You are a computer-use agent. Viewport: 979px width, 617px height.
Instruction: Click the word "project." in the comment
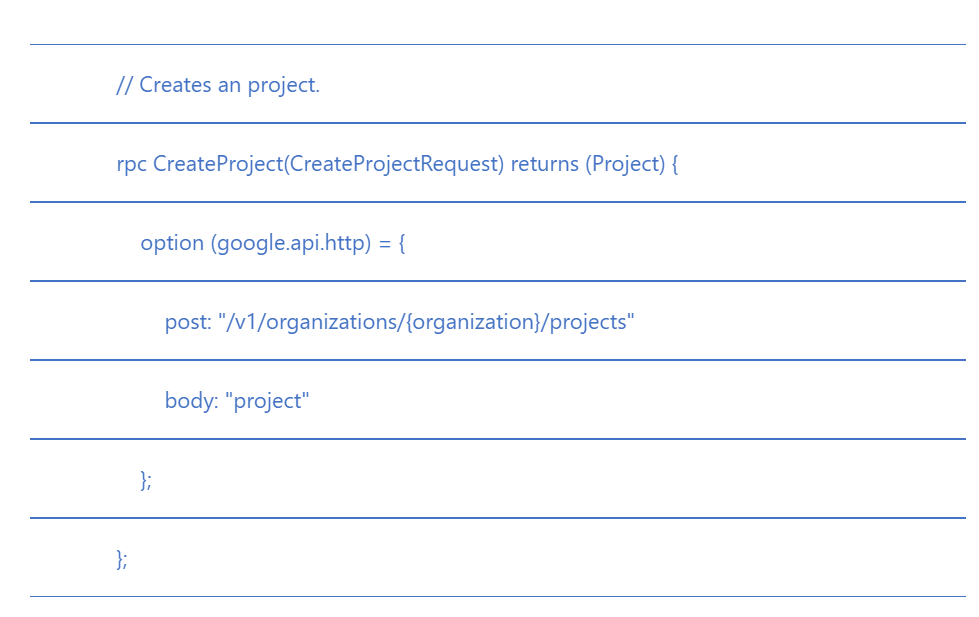284,85
